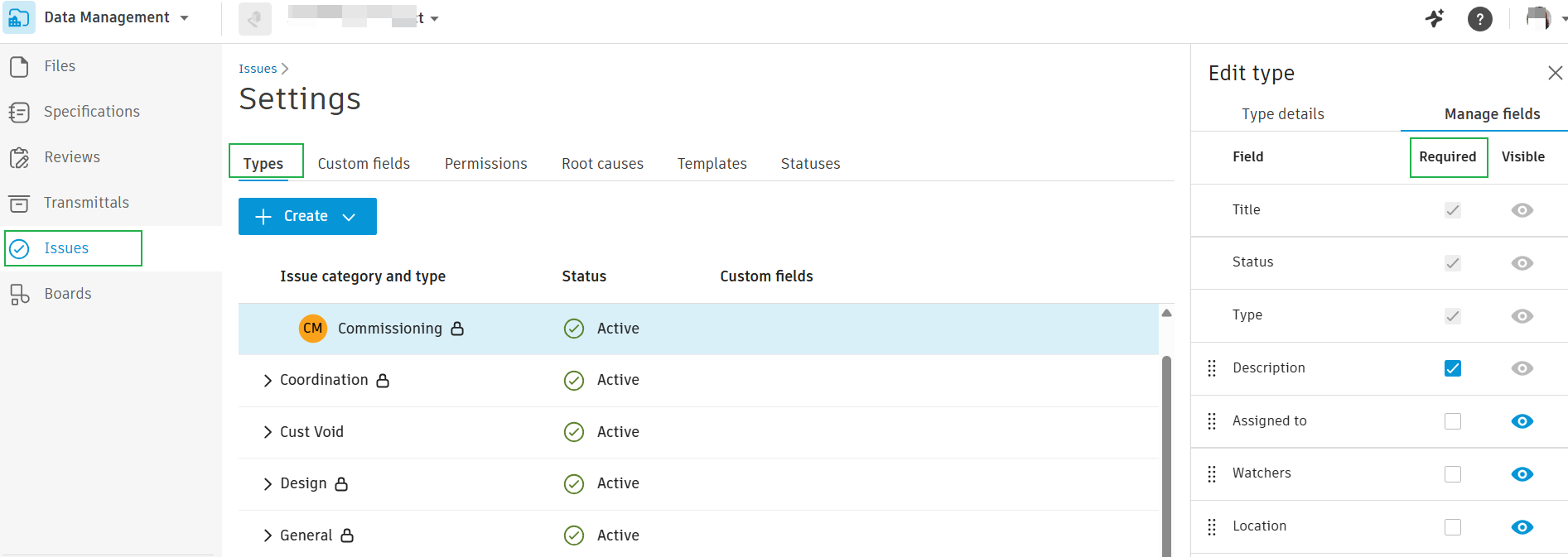Open the Specifications sidebar icon
The height and width of the screenshot is (557, 1568).
click(19, 112)
